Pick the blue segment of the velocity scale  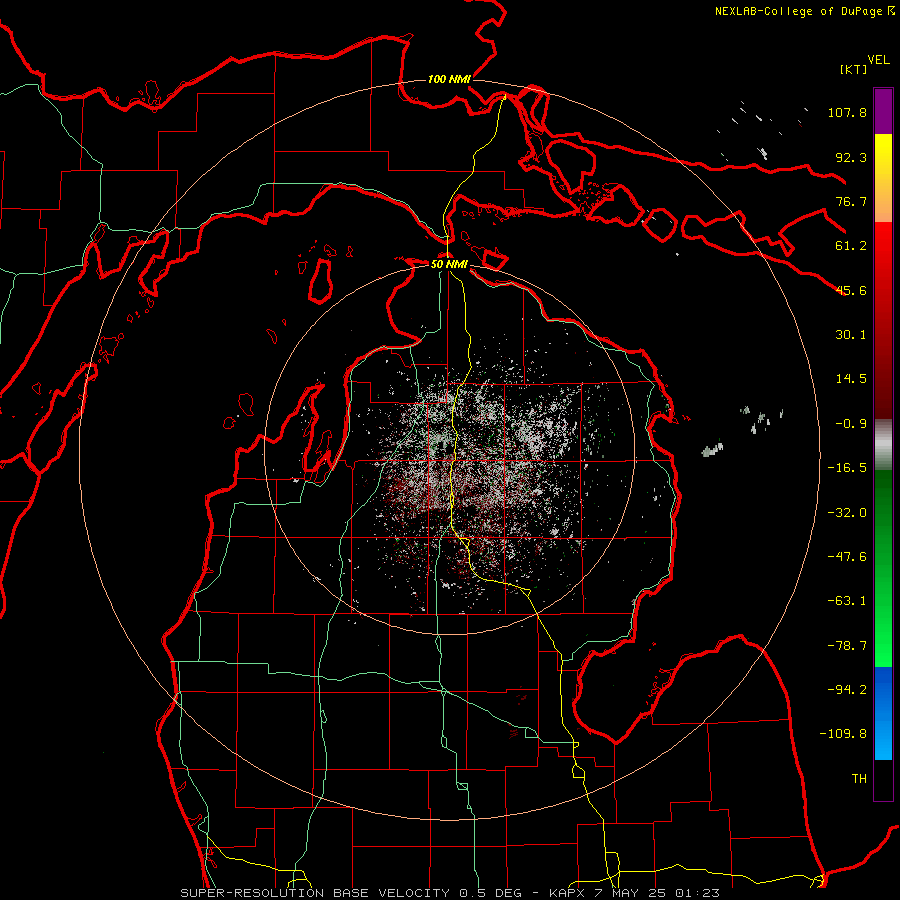(883, 713)
